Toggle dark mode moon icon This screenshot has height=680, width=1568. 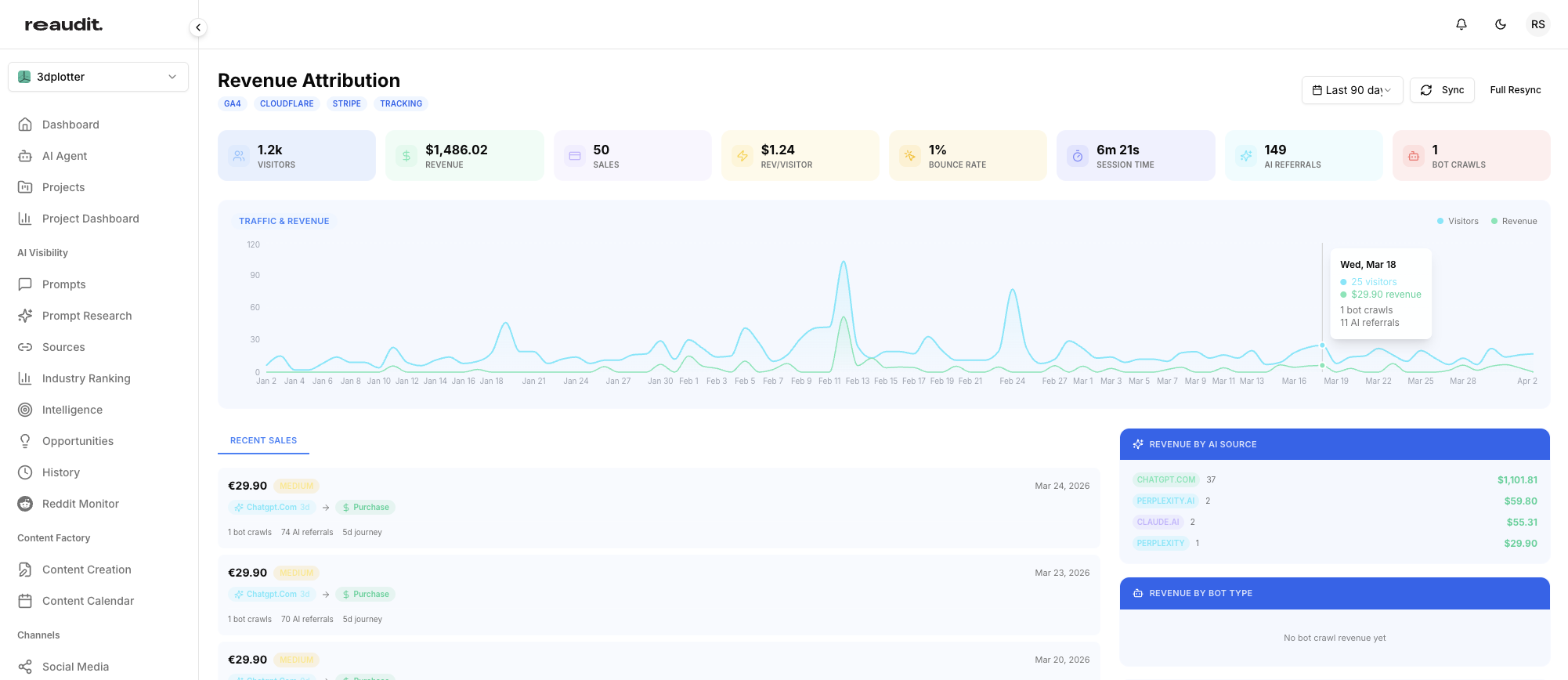(x=1501, y=24)
